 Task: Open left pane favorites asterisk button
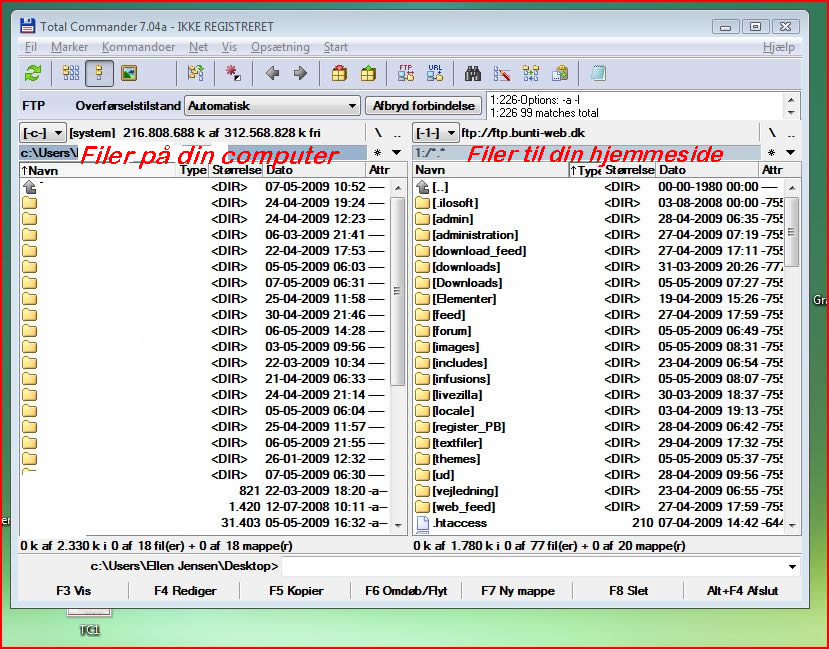[x=377, y=153]
